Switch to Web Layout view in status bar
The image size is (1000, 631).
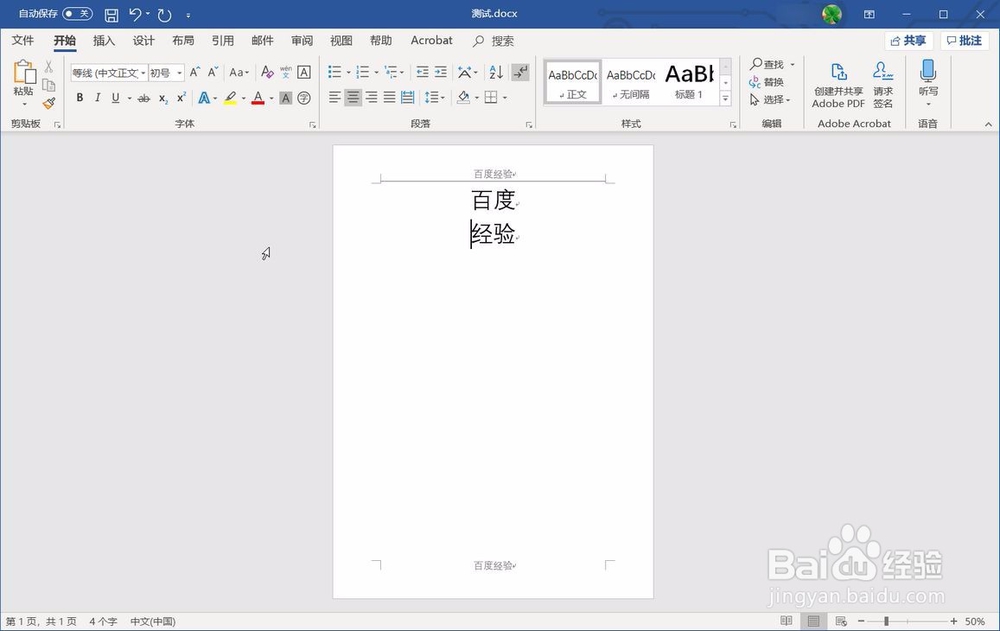click(841, 621)
